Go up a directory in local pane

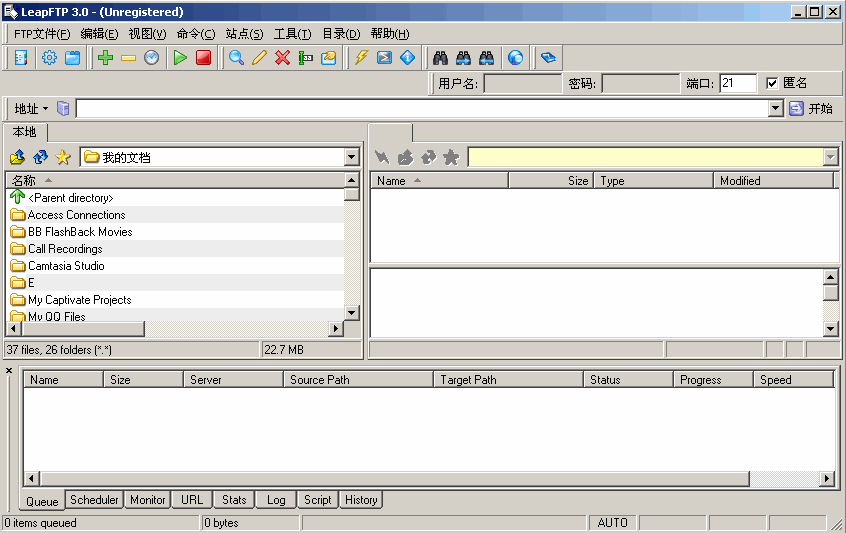click(17, 157)
